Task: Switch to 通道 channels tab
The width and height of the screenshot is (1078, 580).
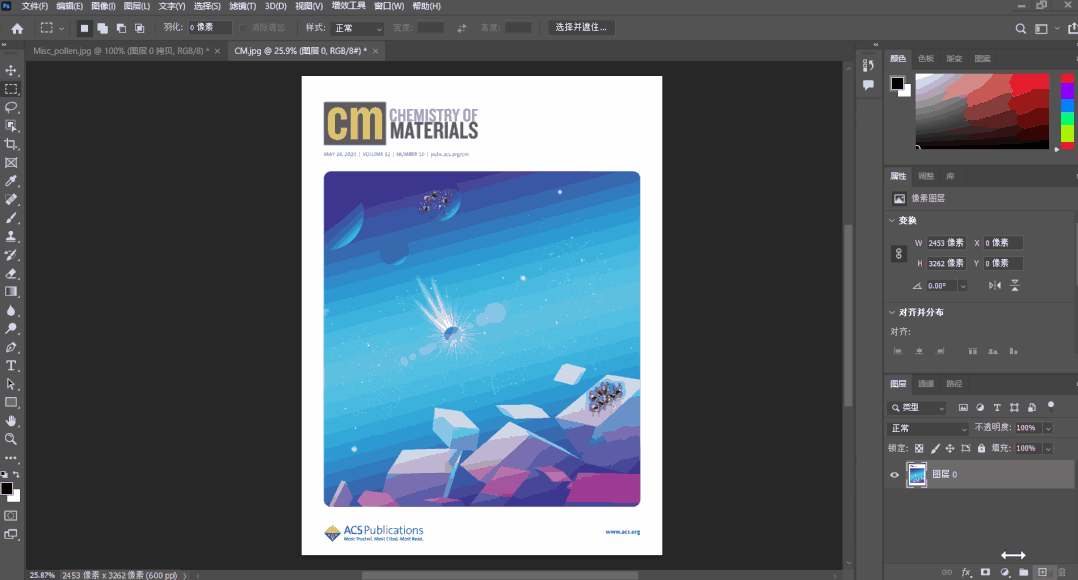Action: click(926, 383)
